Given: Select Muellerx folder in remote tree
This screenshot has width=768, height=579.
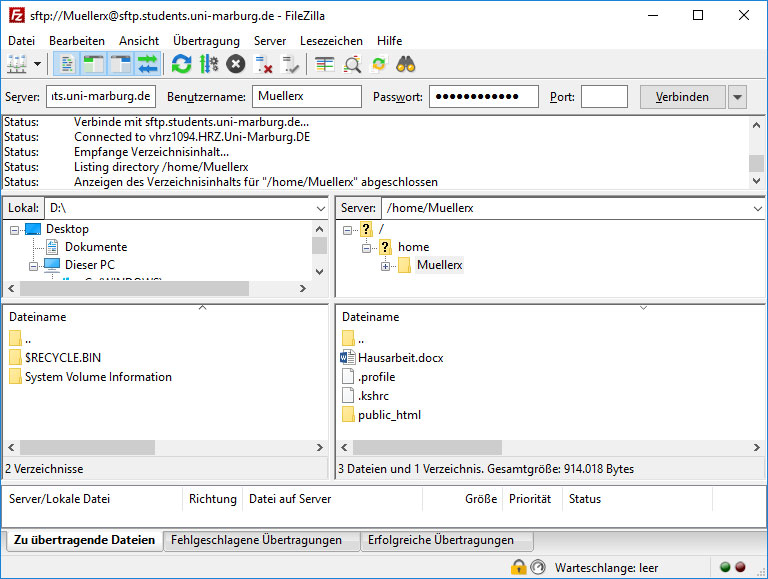Looking at the screenshot, I should [x=439, y=265].
